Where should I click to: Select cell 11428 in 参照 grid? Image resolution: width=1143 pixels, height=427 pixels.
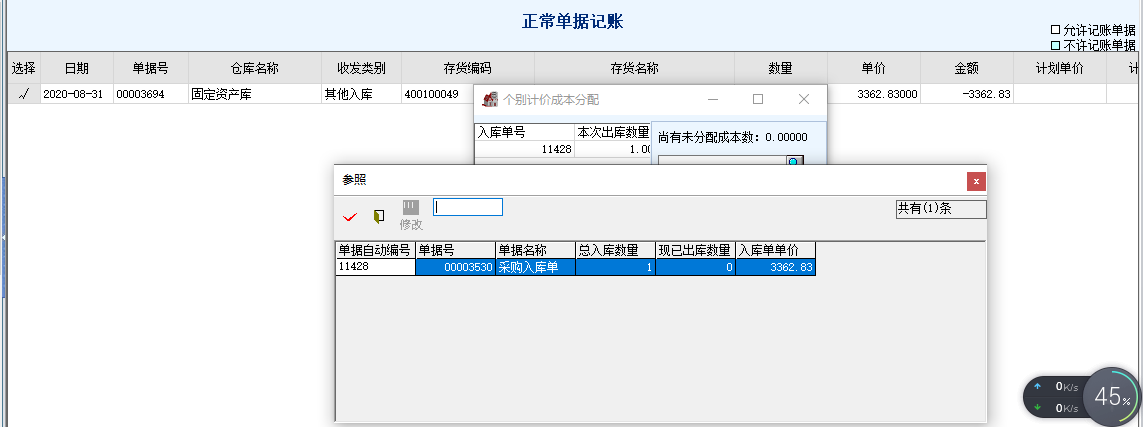click(375, 267)
